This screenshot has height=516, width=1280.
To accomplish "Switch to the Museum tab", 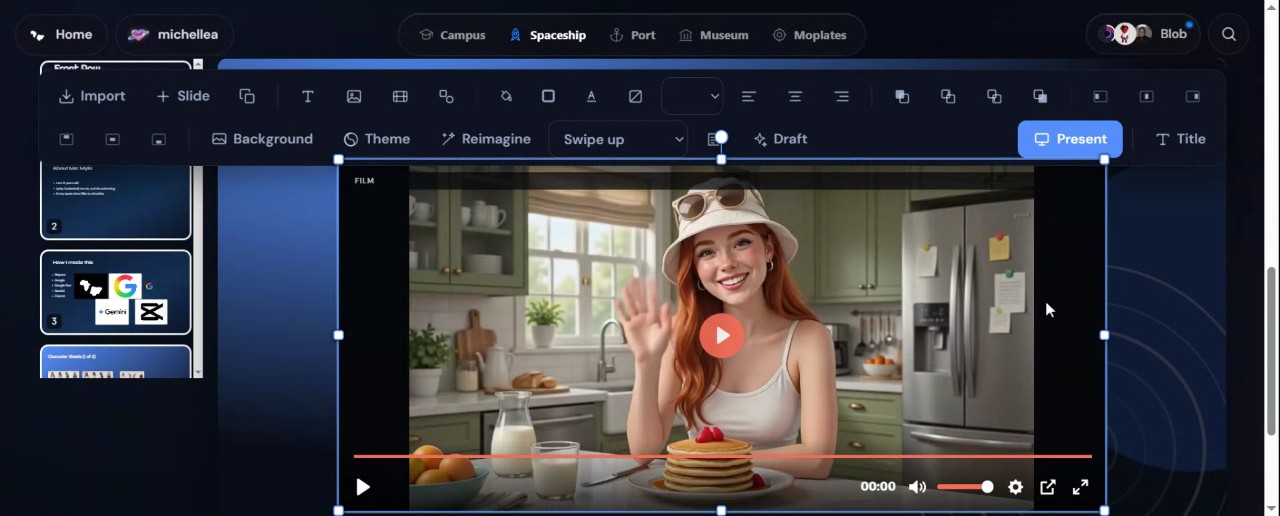I will click(x=713, y=35).
